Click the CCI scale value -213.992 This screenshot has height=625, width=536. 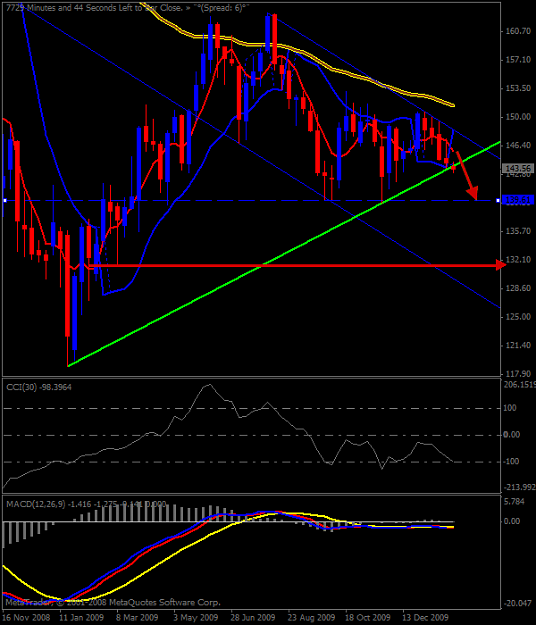tap(520, 487)
